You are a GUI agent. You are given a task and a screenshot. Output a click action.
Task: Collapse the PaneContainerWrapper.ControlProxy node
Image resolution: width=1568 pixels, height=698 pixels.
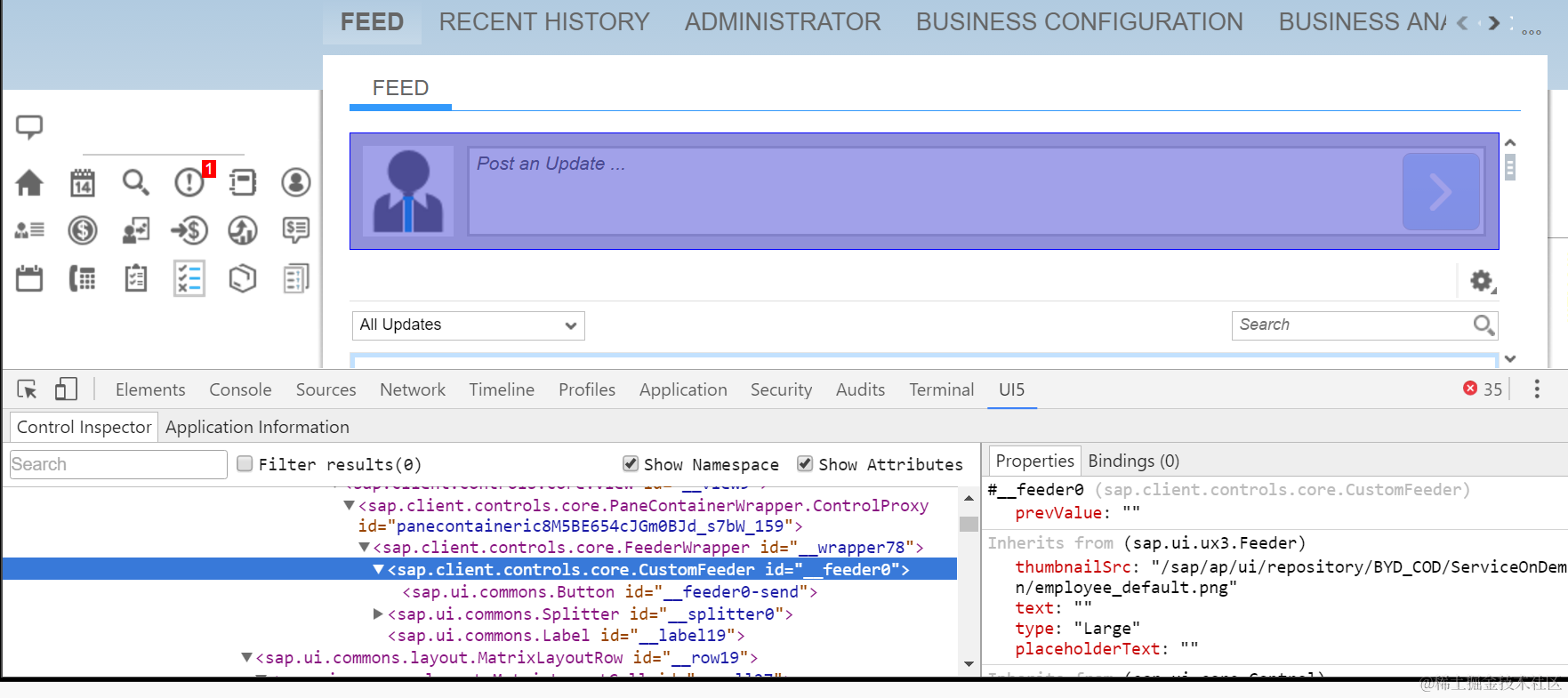tap(349, 505)
